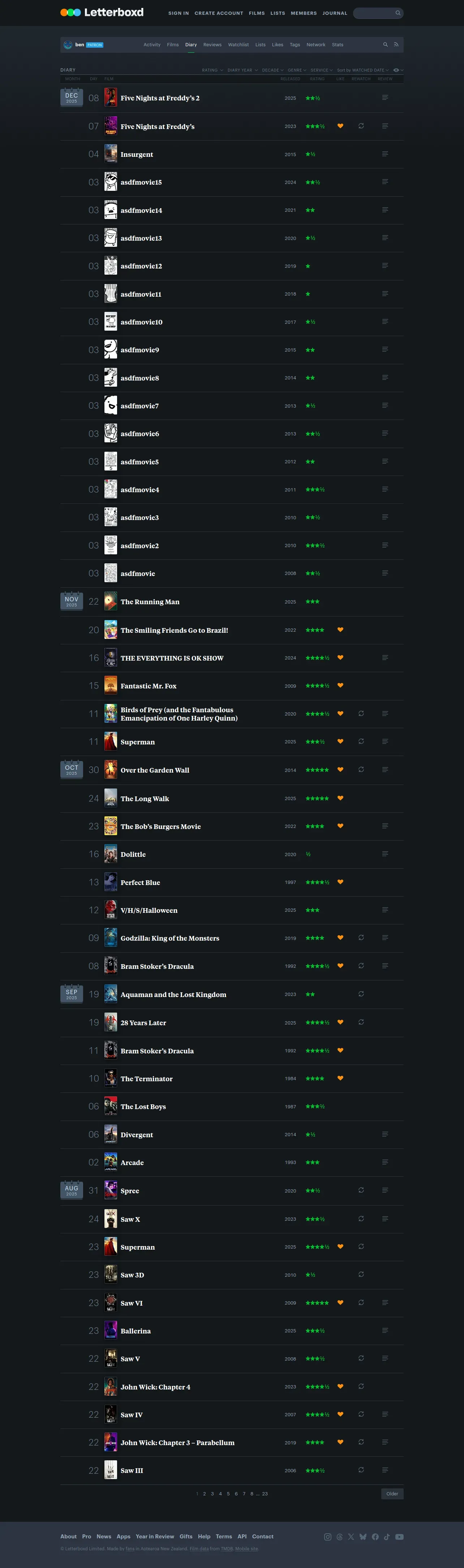Open Letterboxd Facebook icon in footer
The width and height of the screenshot is (464, 1568).
375,1537
